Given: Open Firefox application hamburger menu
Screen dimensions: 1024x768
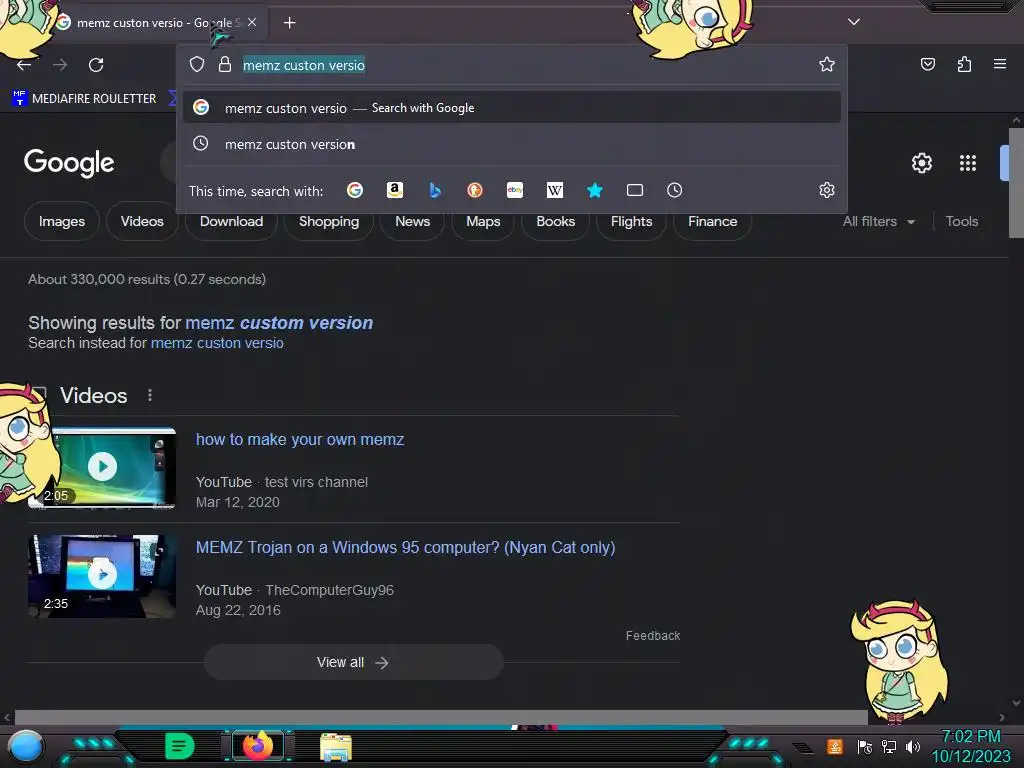Looking at the screenshot, I should point(999,64).
